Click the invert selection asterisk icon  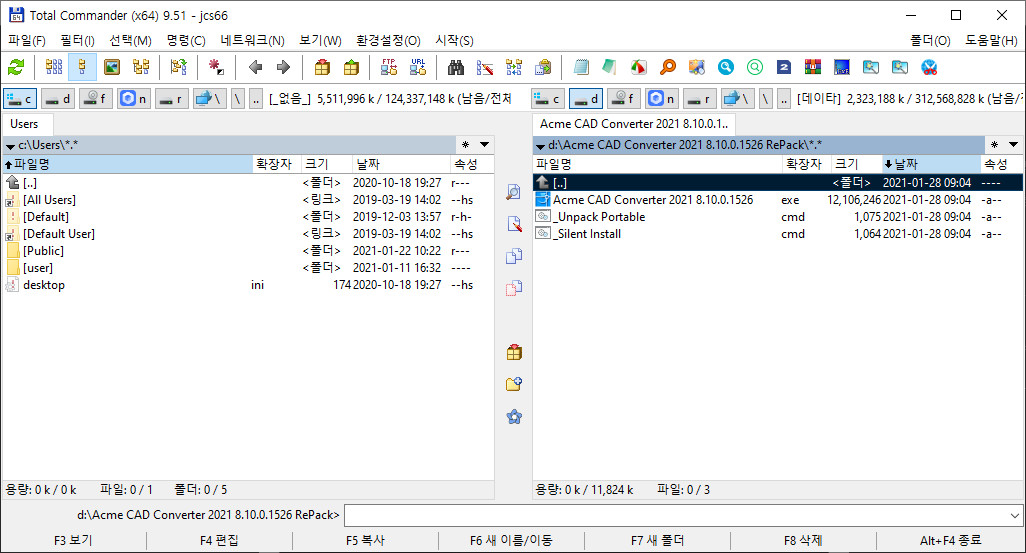tap(216, 67)
